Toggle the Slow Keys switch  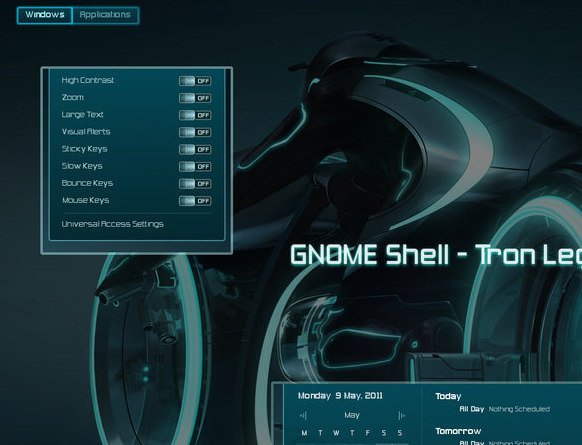click(195, 166)
